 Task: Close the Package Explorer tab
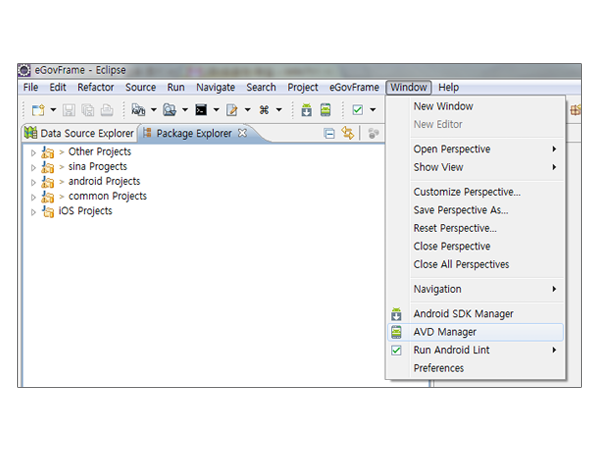tap(242, 133)
